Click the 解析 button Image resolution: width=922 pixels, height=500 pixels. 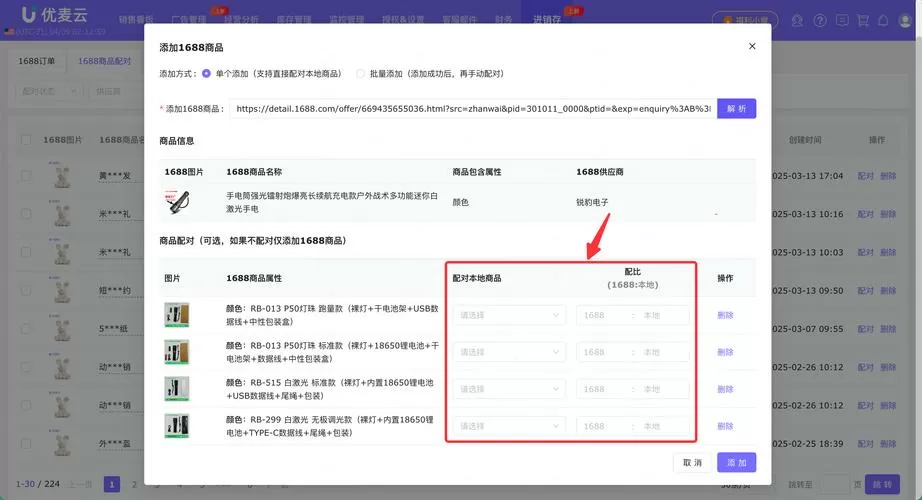pyautogui.click(x=736, y=108)
